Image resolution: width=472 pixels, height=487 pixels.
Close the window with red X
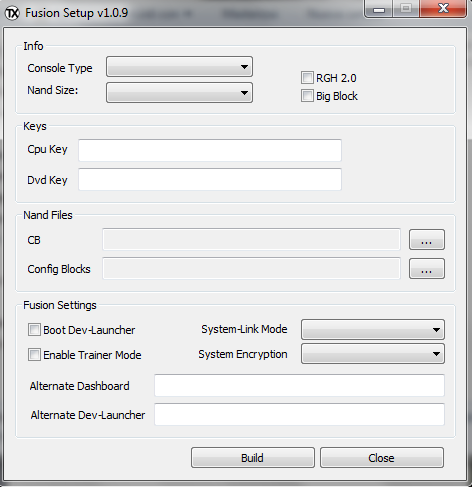[443, 9]
